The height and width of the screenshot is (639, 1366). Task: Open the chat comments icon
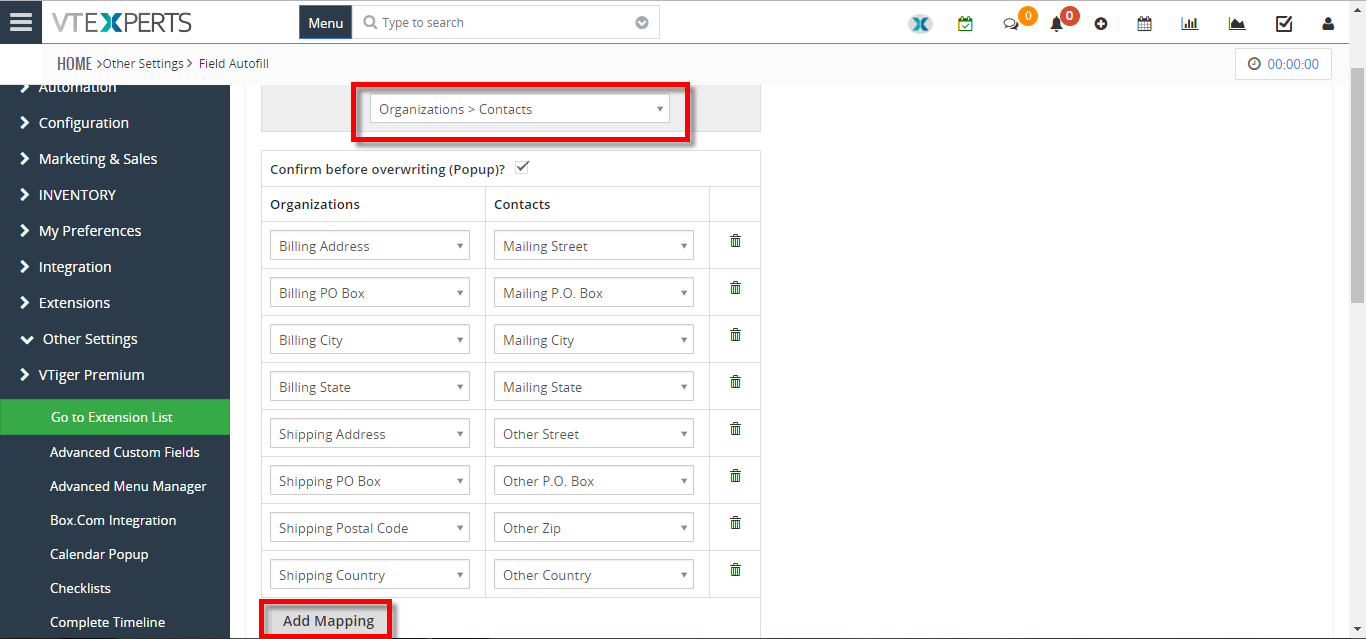1011,24
